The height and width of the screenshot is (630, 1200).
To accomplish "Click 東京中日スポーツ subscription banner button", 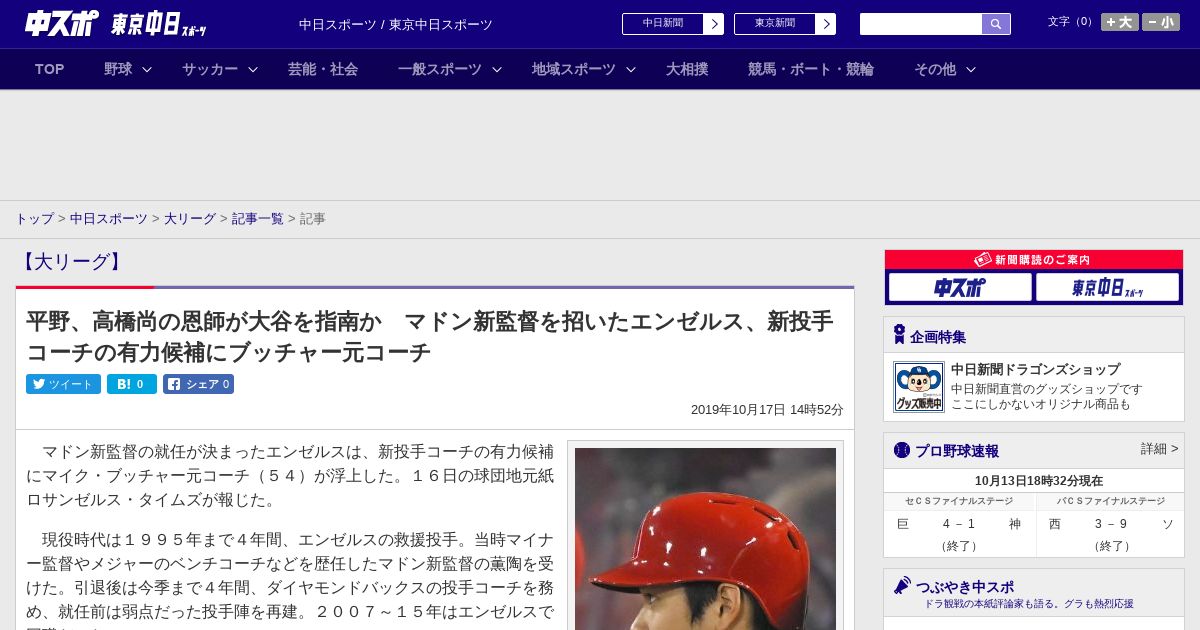I will (x=1107, y=287).
